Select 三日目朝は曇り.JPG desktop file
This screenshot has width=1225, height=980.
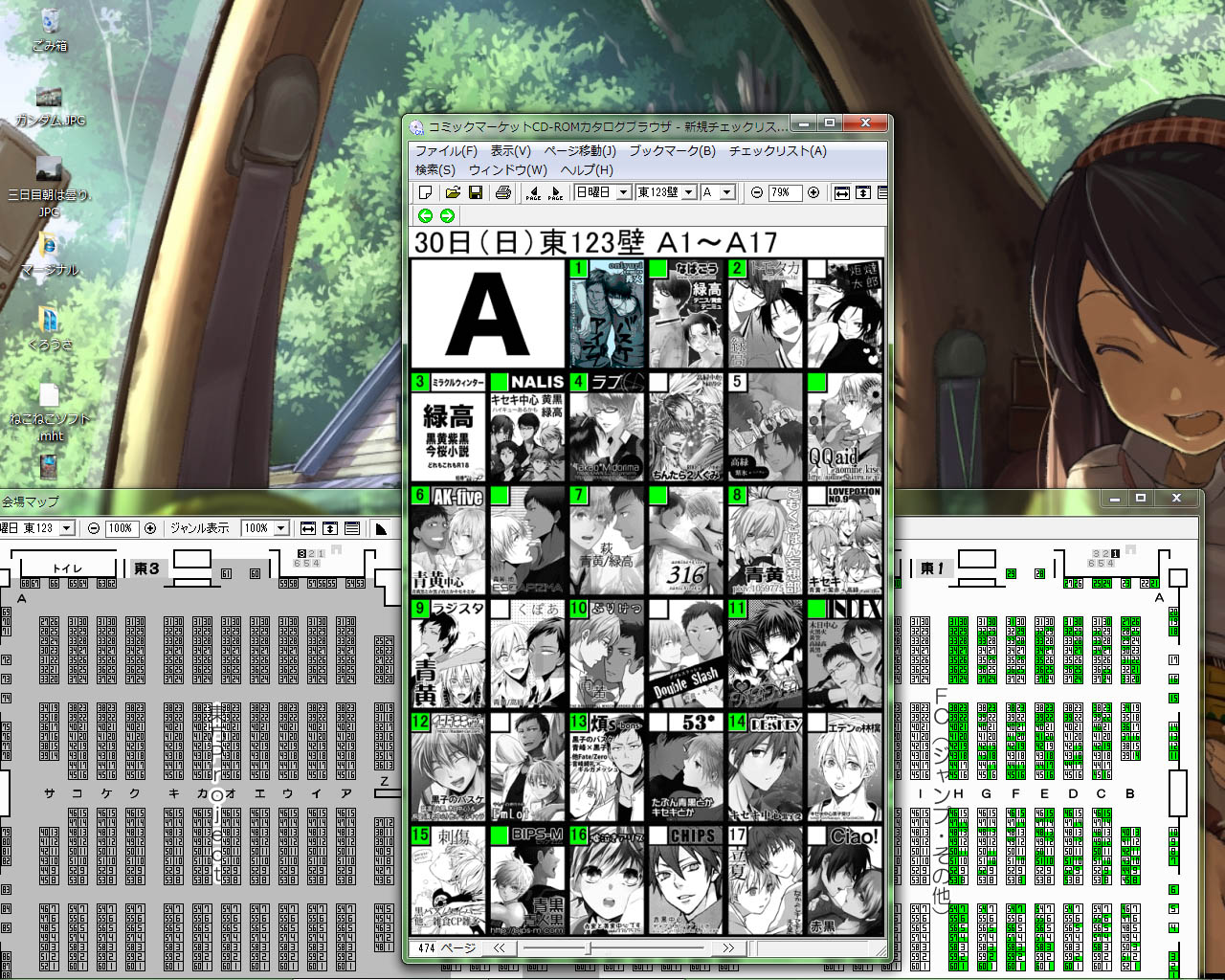pyautogui.click(x=50, y=187)
